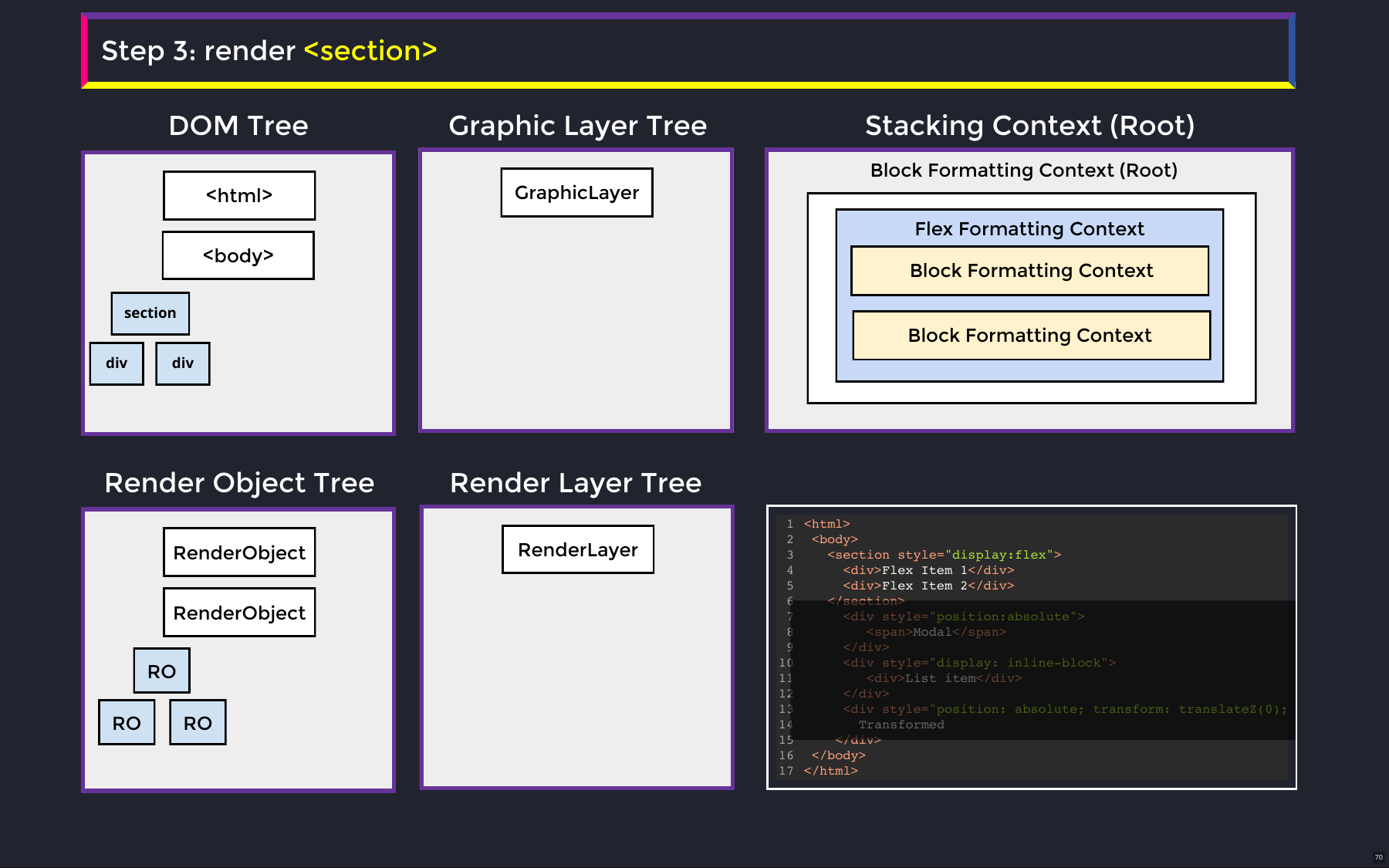Click the upper yellow Block Formatting Context box
The width and height of the screenshot is (1389, 868).
pyautogui.click(x=1030, y=271)
